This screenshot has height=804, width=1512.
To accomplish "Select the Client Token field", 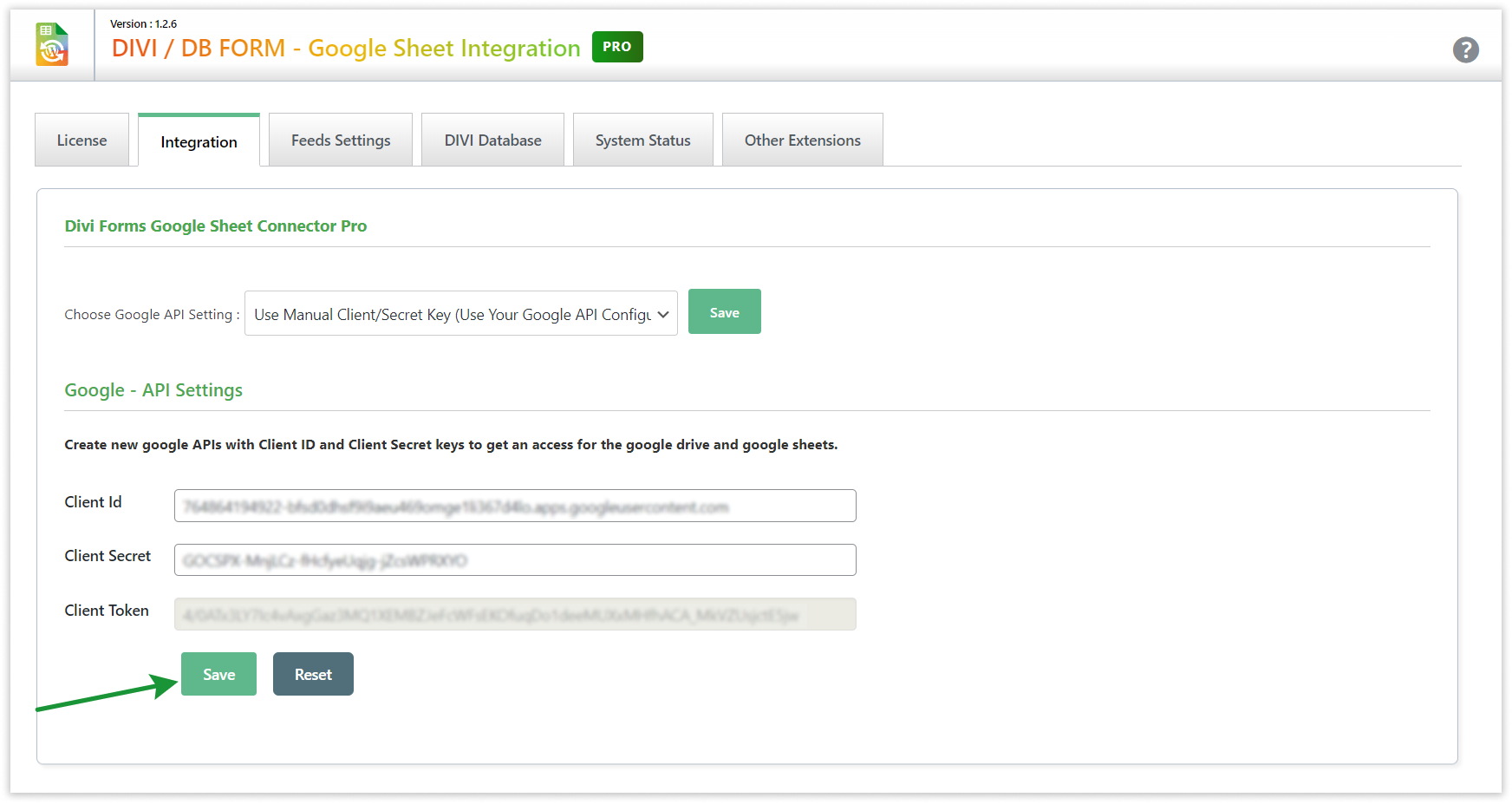I will (515, 614).
